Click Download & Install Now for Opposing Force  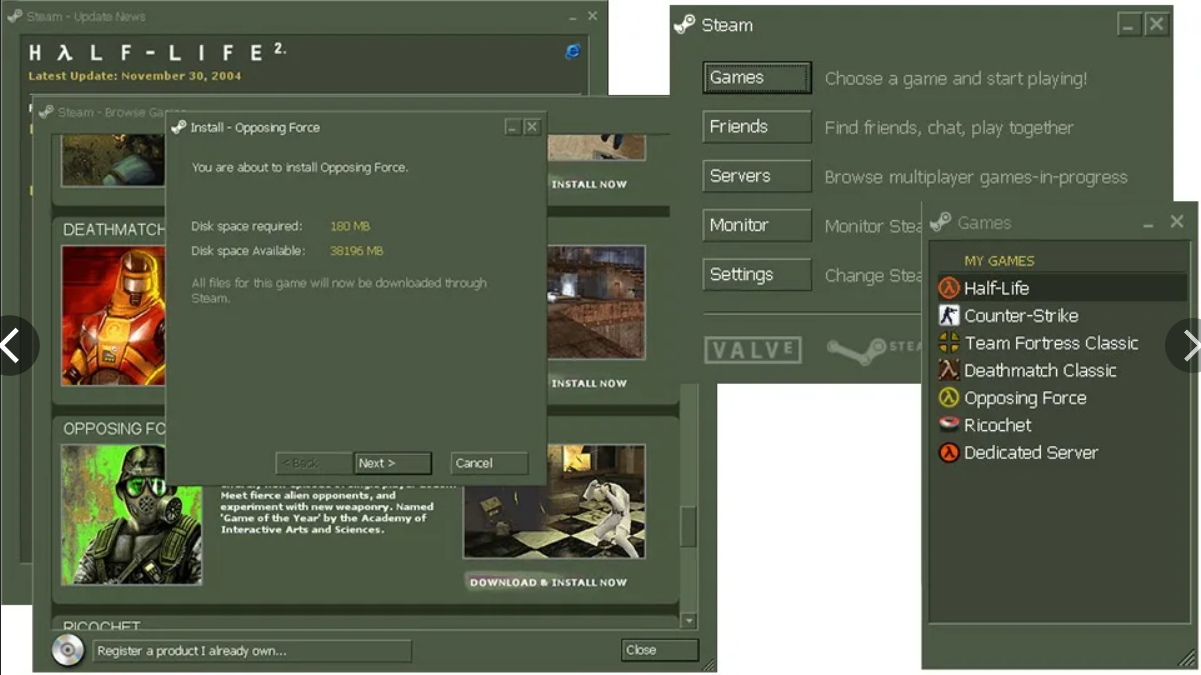[x=548, y=582]
